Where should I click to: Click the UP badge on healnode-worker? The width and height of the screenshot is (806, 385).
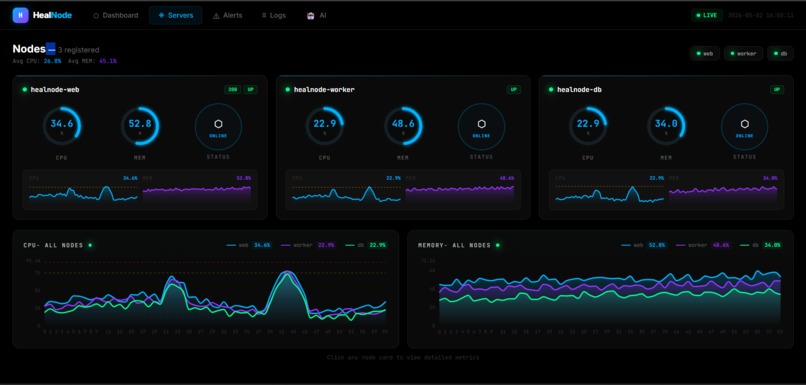514,89
